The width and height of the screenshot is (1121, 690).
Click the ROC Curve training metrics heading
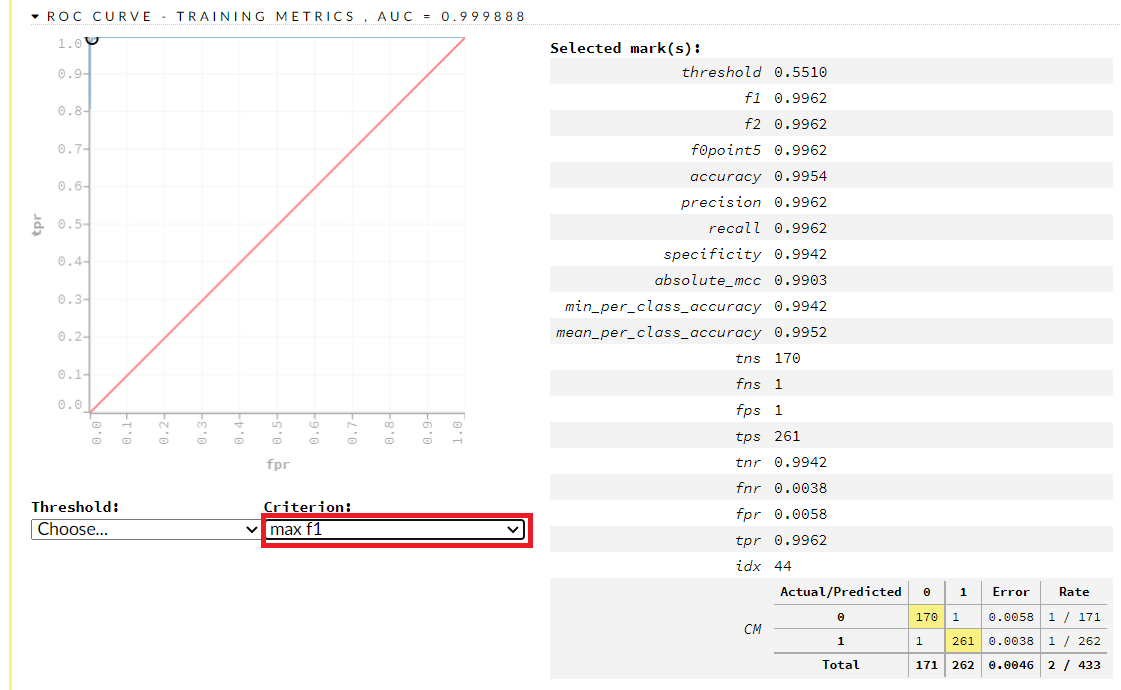(285, 17)
